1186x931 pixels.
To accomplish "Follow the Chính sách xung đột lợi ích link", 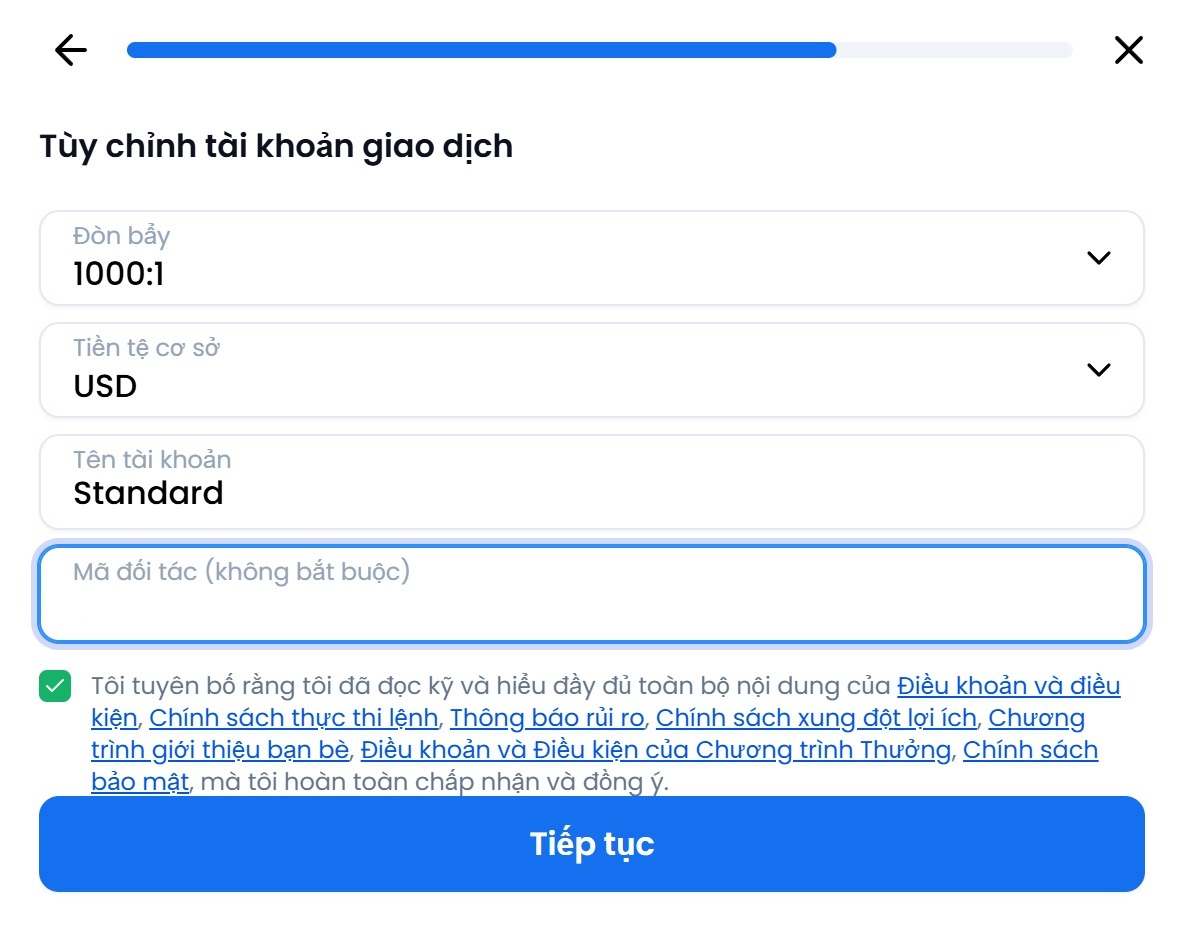I will click(x=815, y=718).
